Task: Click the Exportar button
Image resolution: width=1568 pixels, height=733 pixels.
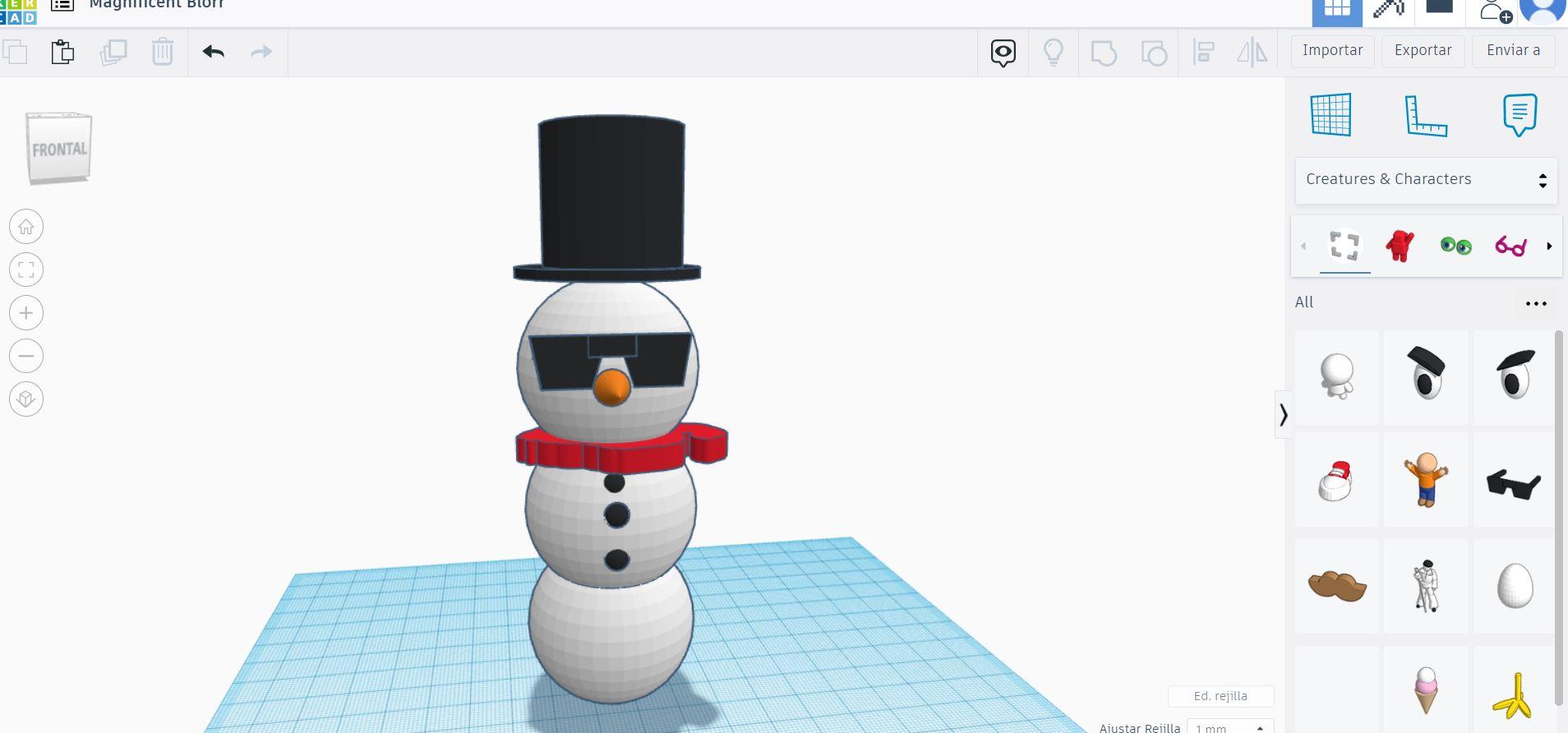Action: click(x=1423, y=51)
